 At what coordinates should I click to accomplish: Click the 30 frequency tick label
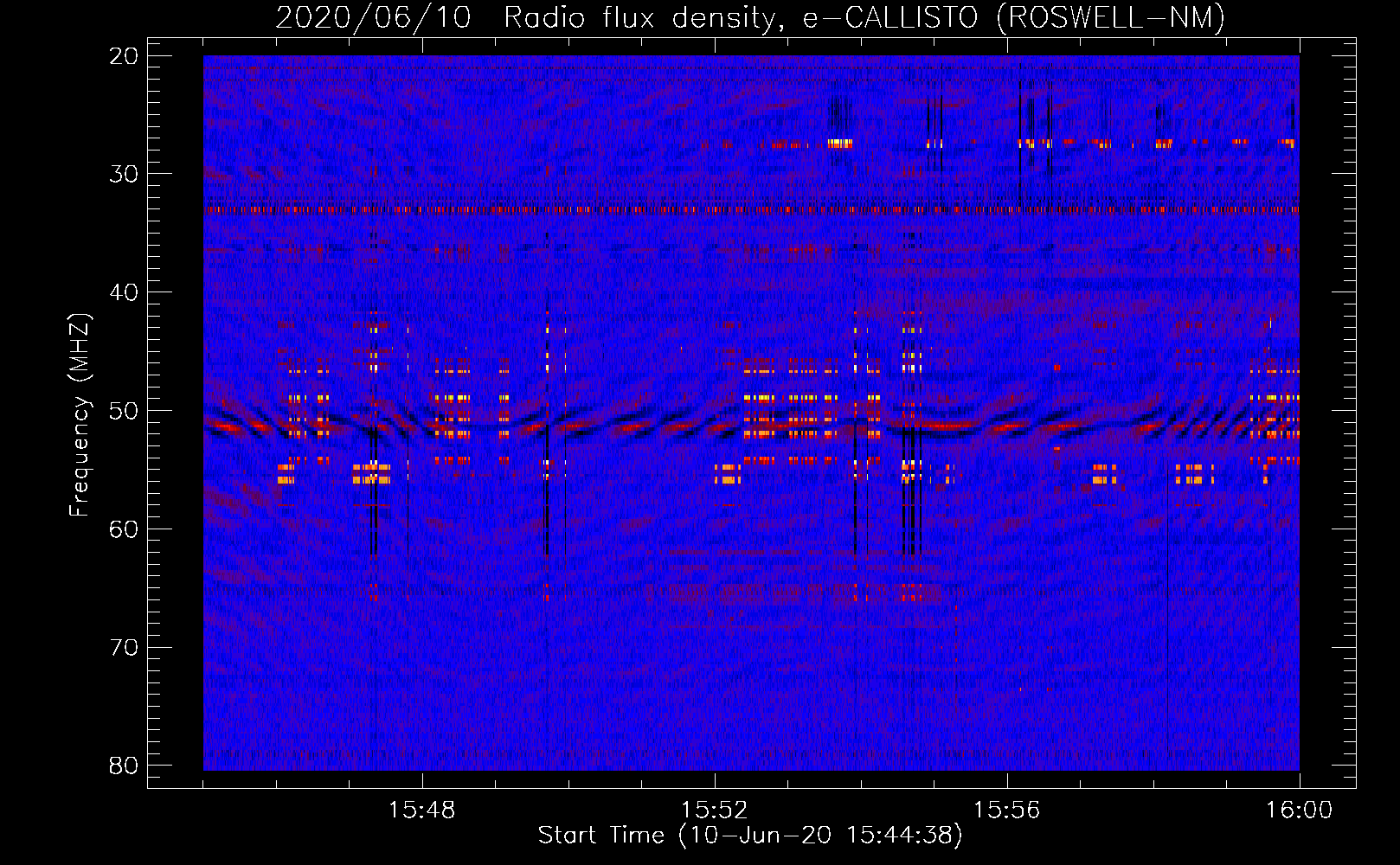125,174
